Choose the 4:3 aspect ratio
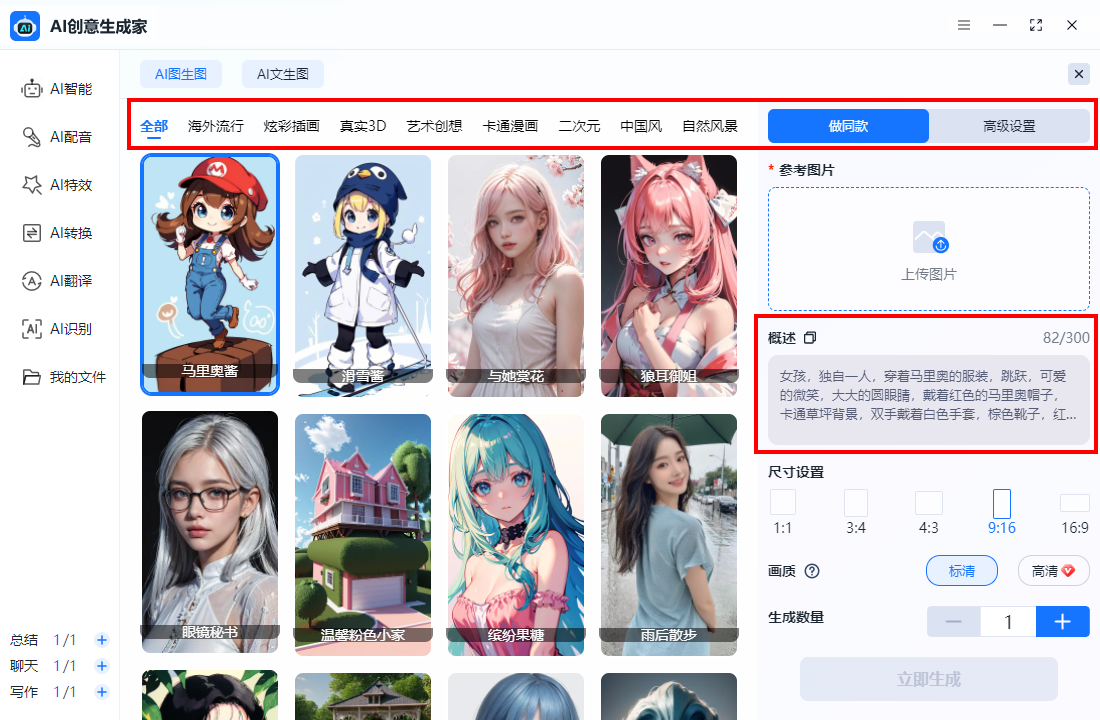 (929, 513)
